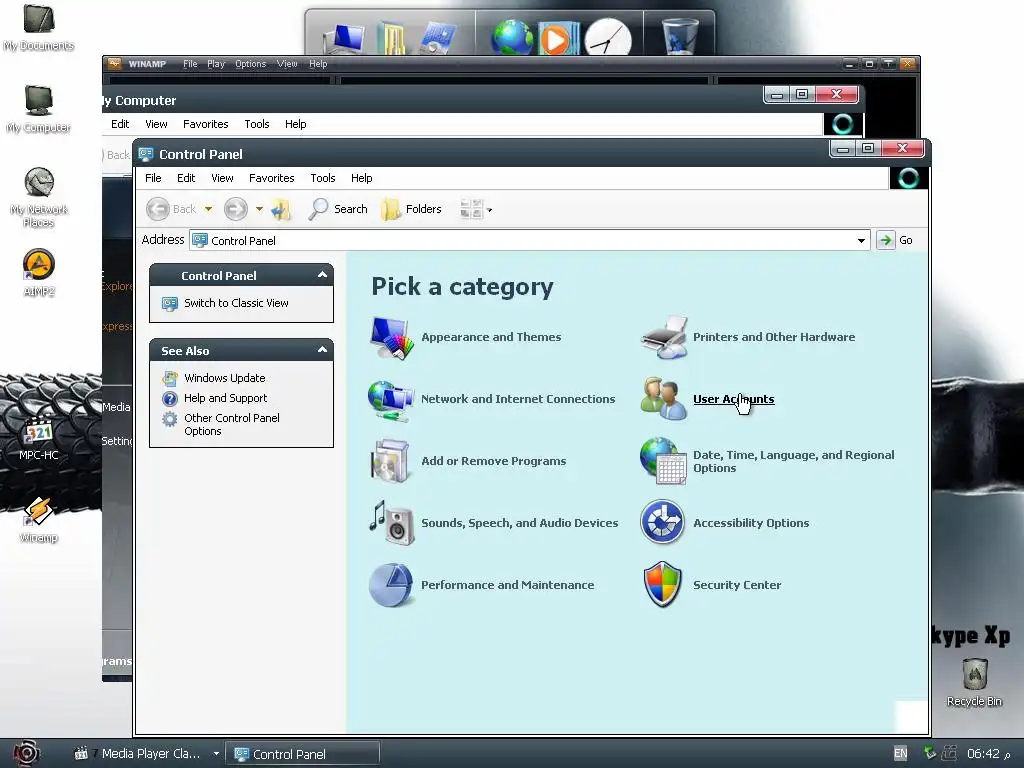Viewport: 1024px width, 768px height.
Task: Click the Start orb on the taskbar
Action: 26,753
